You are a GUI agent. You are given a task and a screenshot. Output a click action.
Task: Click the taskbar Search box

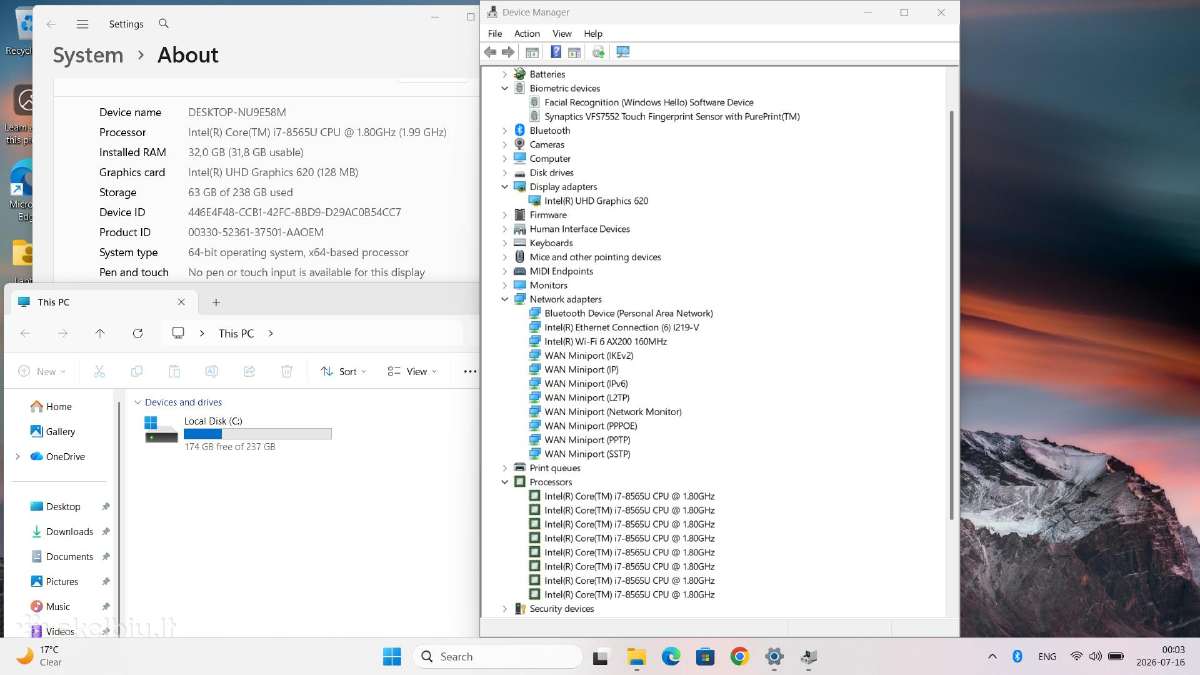pyautogui.click(x=497, y=657)
